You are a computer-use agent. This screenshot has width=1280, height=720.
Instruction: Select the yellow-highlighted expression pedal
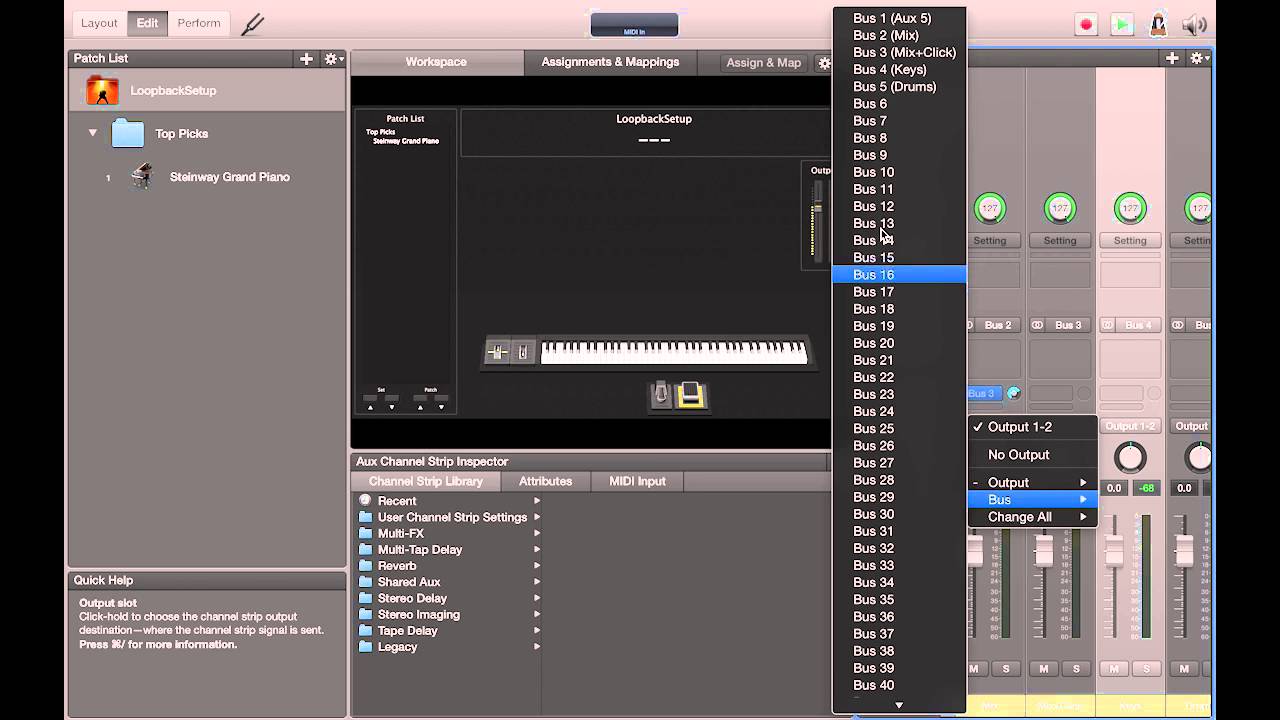[691, 396]
